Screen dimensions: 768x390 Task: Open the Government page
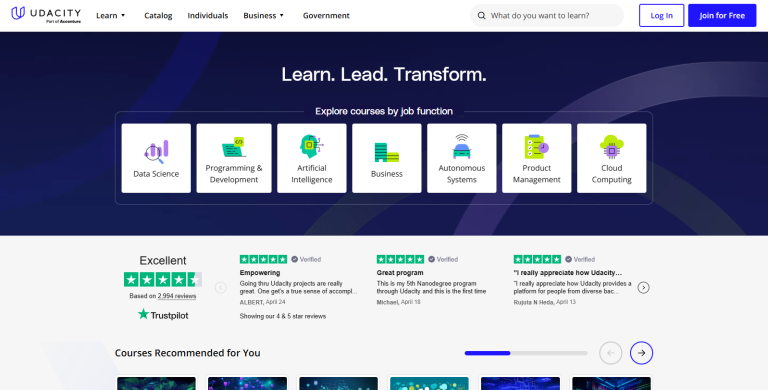tap(326, 16)
